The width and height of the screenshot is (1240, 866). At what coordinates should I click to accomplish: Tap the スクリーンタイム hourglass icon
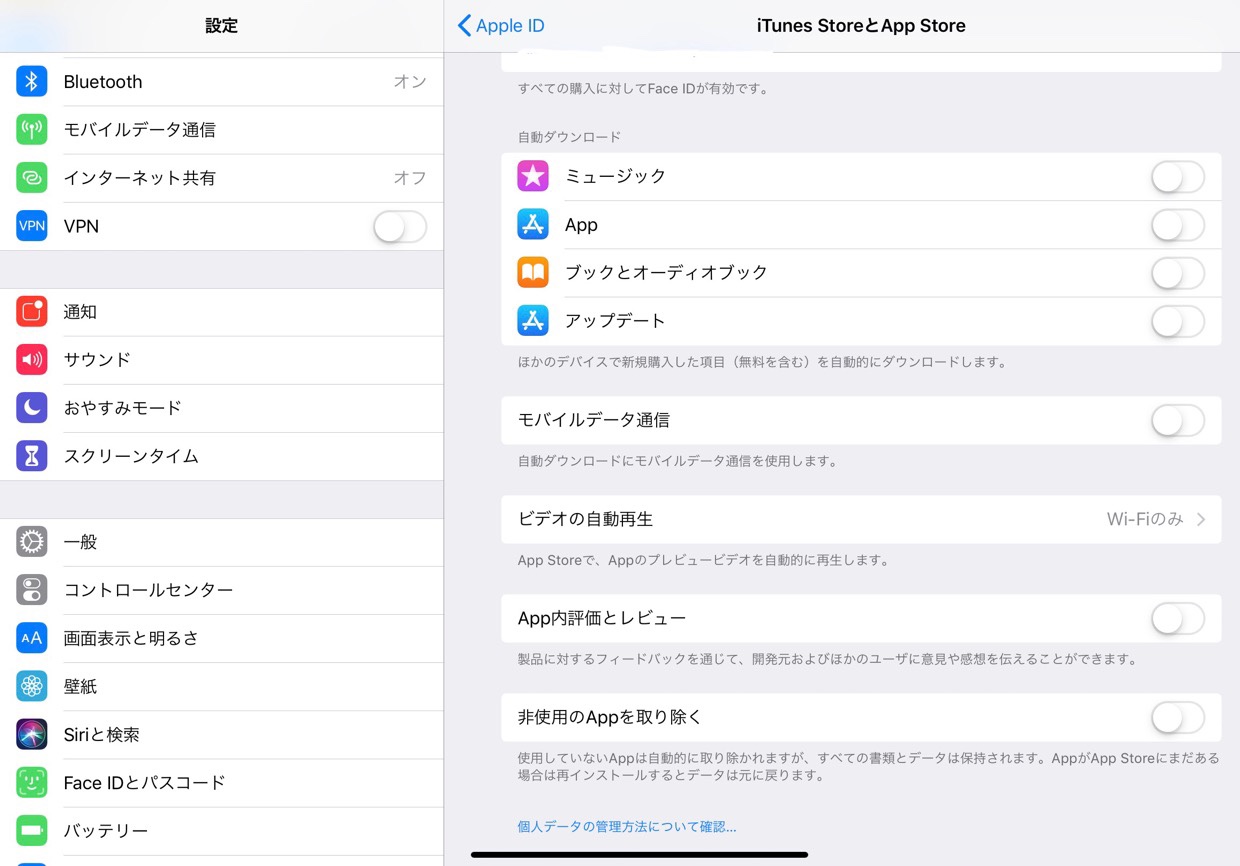[x=32, y=456]
